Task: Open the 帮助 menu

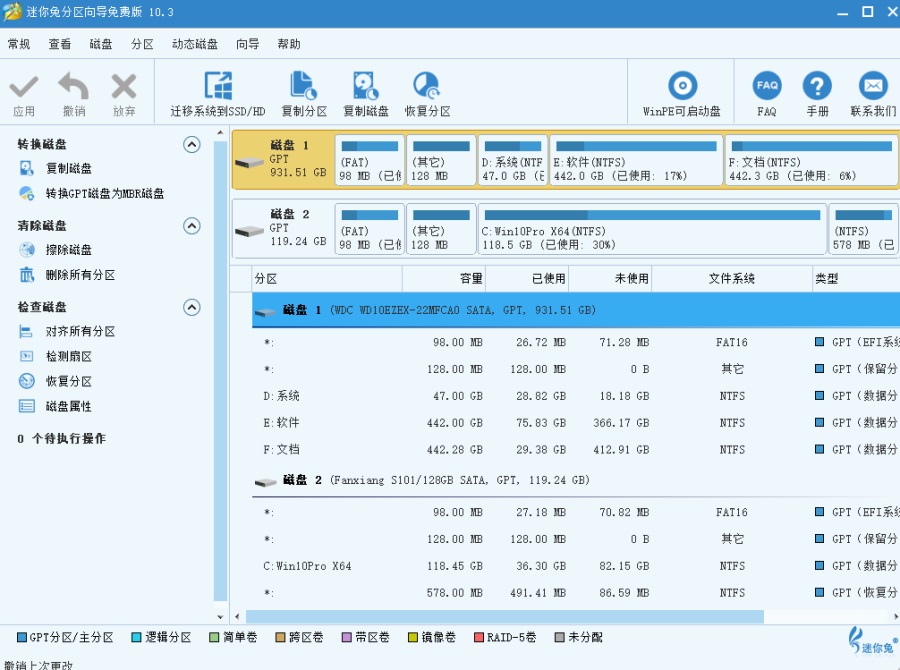Action: [x=289, y=44]
